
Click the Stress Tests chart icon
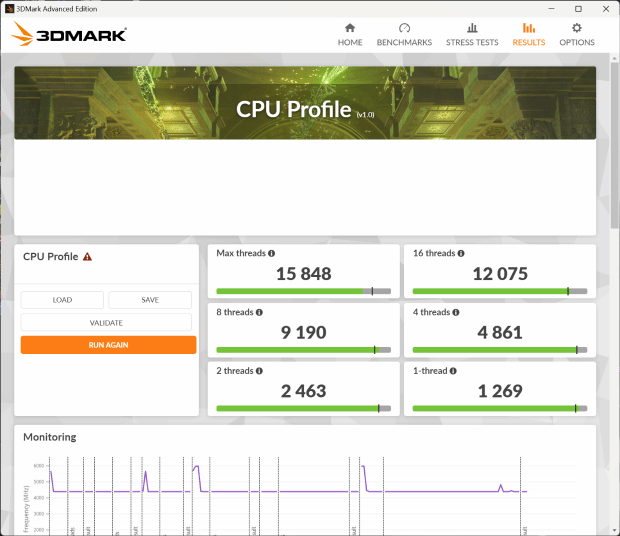click(472, 28)
